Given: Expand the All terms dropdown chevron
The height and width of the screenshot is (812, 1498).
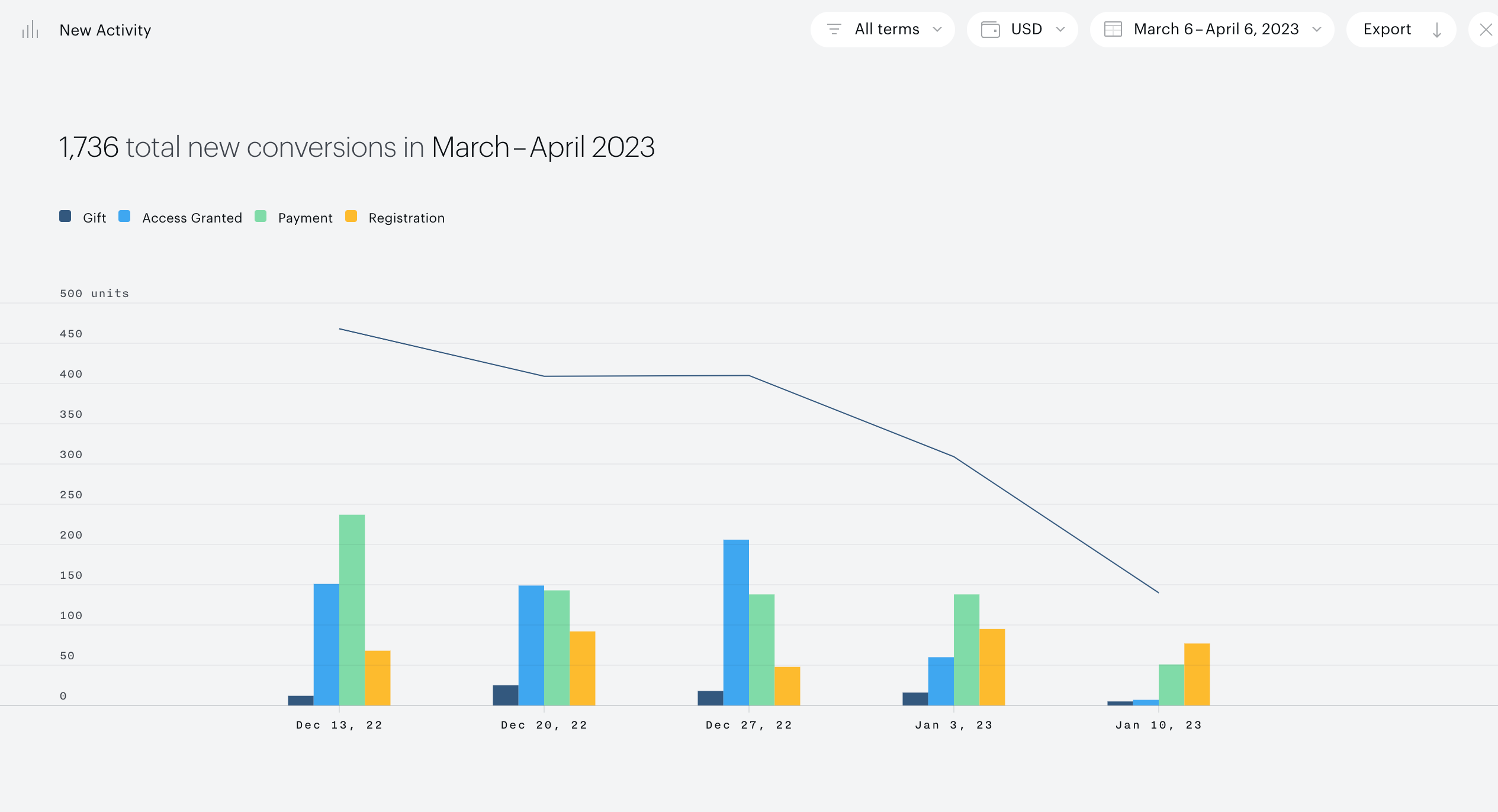Looking at the screenshot, I should pyautogui.click(x=937, y=30).
